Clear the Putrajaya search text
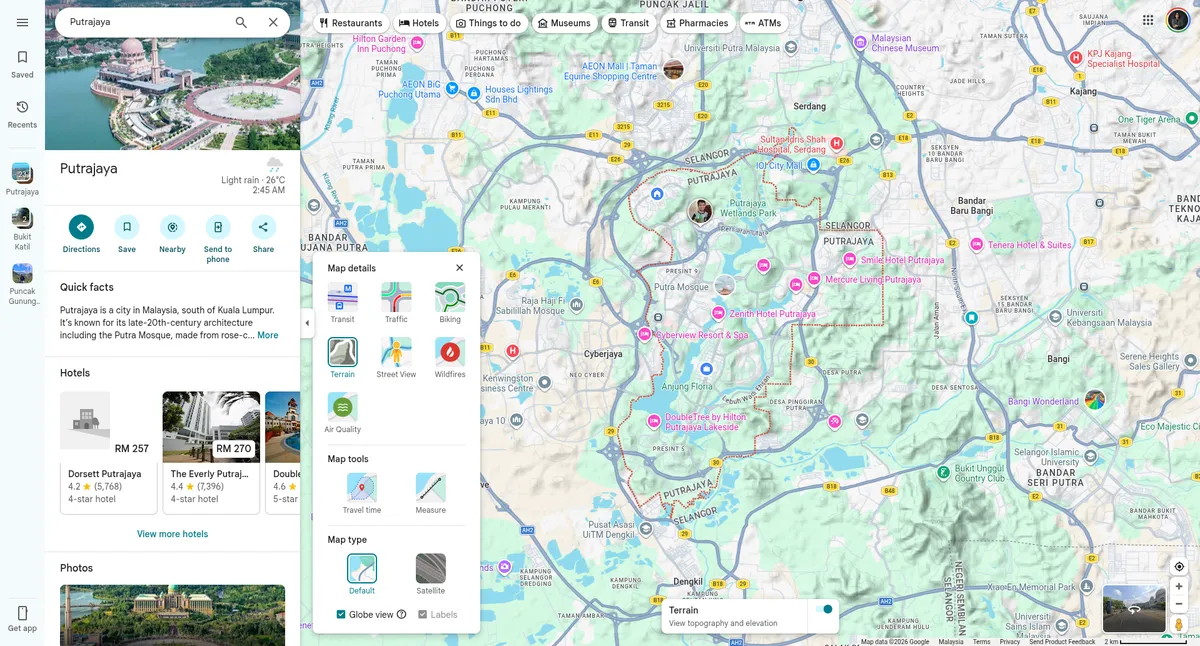 point(273,22)
